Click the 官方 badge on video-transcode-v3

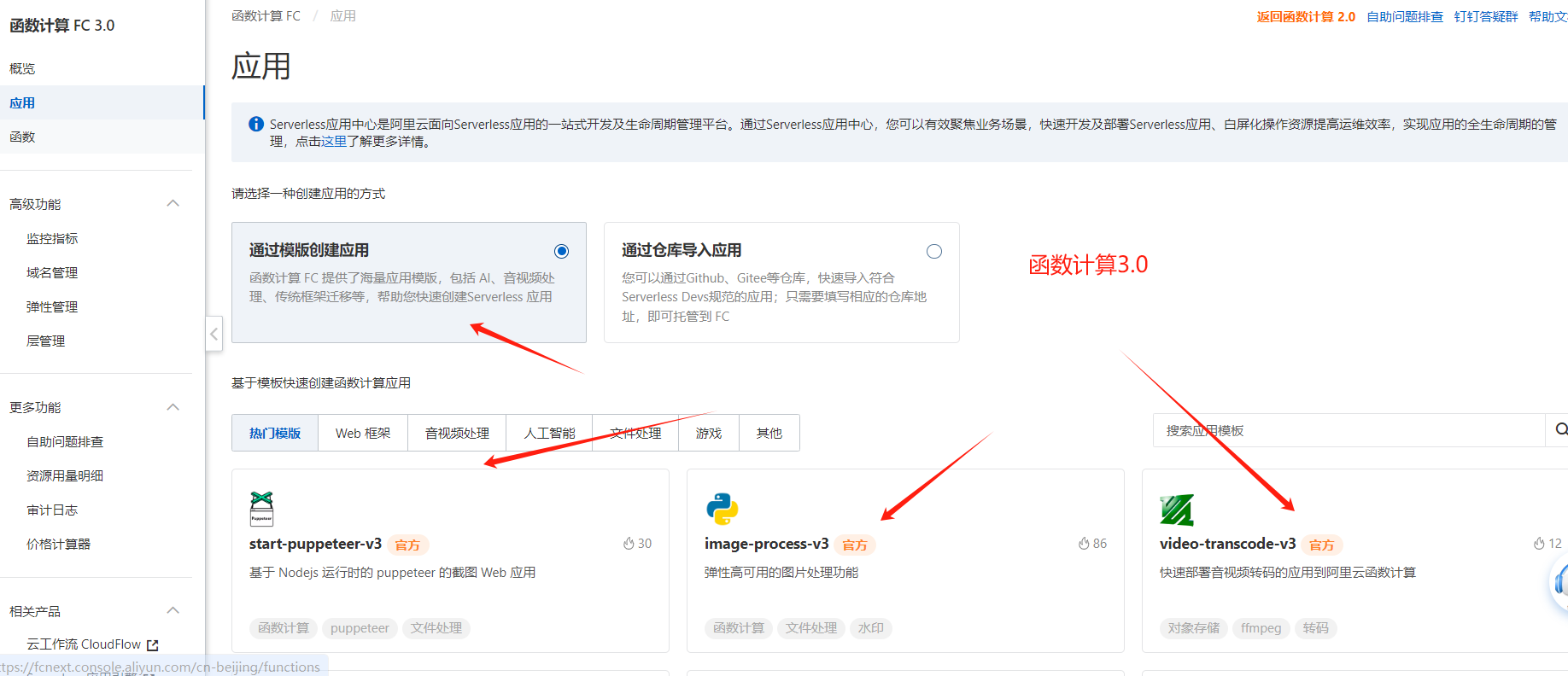[1322, 545]
